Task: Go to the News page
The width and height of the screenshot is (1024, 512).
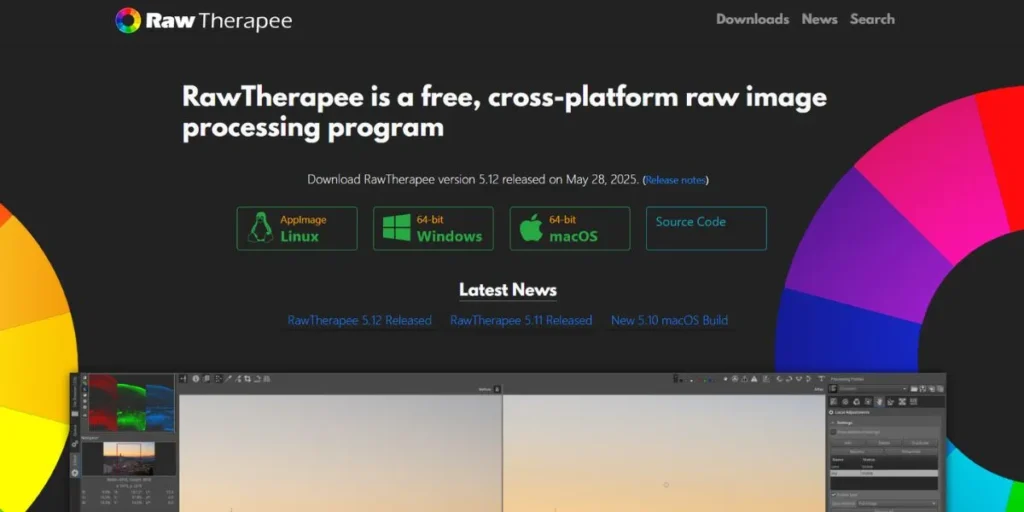Action: coord(819,19)
